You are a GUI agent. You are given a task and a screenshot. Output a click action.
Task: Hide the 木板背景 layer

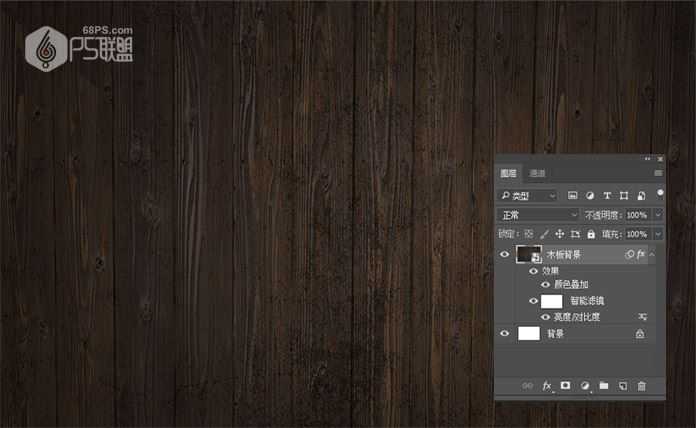pos(505,255)
